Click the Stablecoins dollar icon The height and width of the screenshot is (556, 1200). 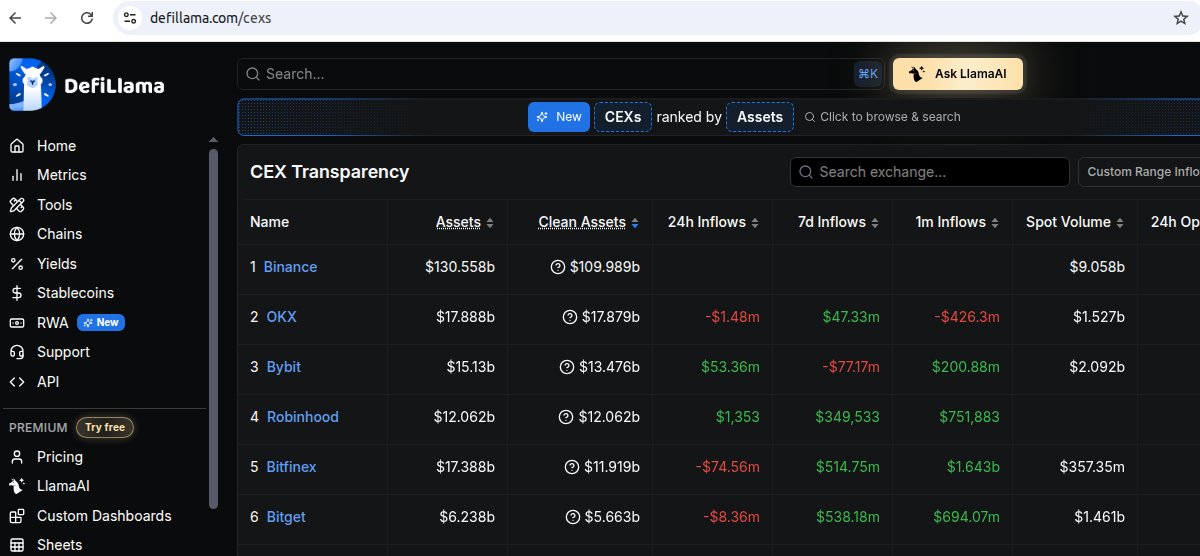click(17, 293)
